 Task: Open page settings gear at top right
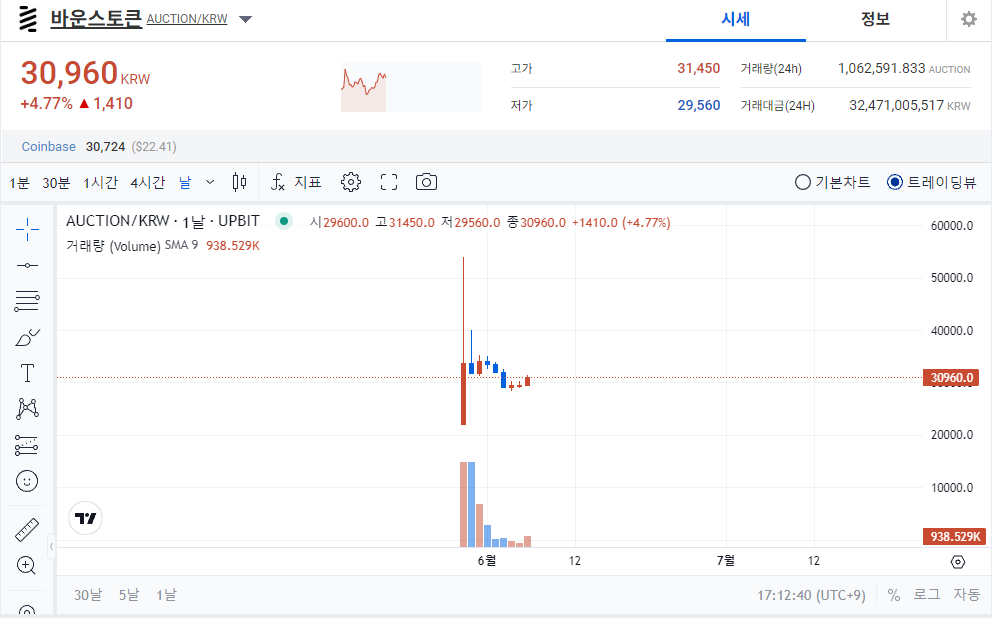969,19
